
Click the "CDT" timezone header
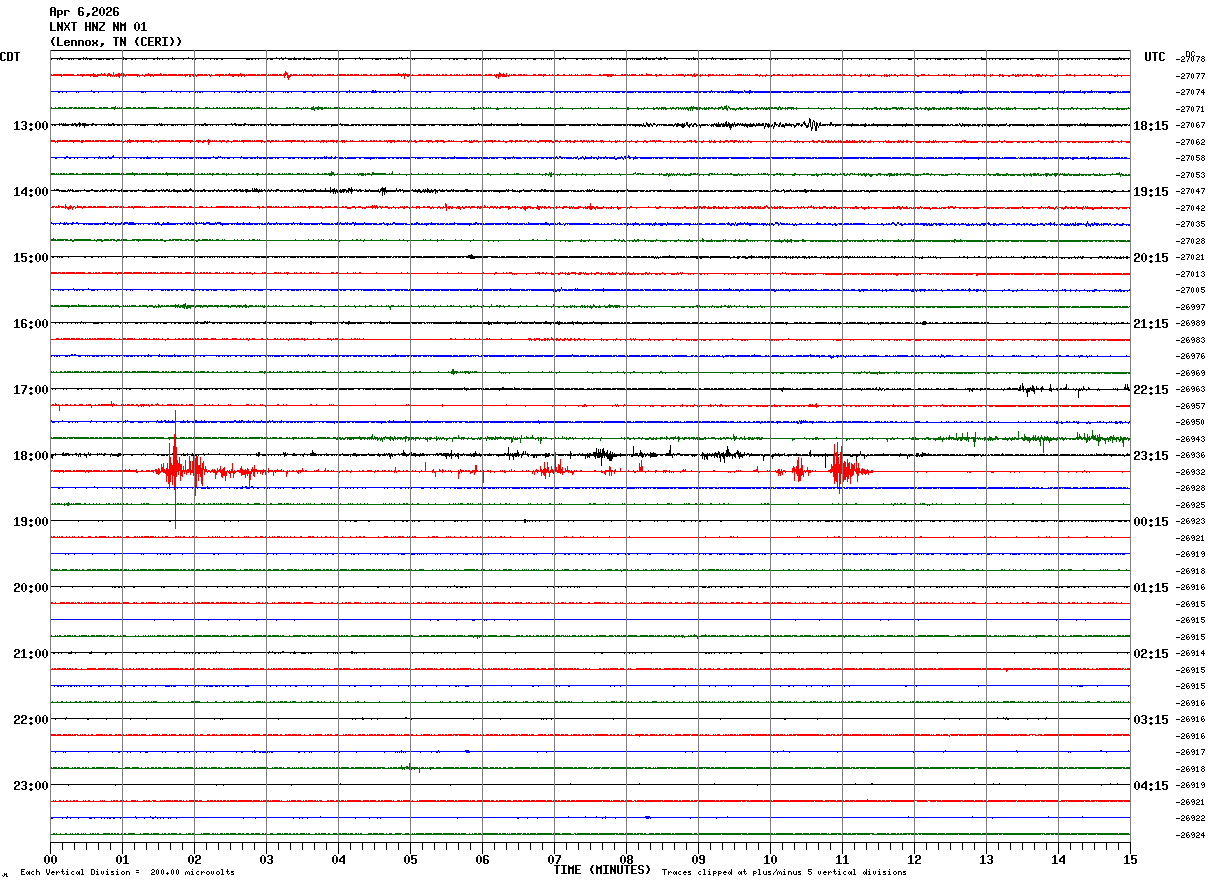10,57
